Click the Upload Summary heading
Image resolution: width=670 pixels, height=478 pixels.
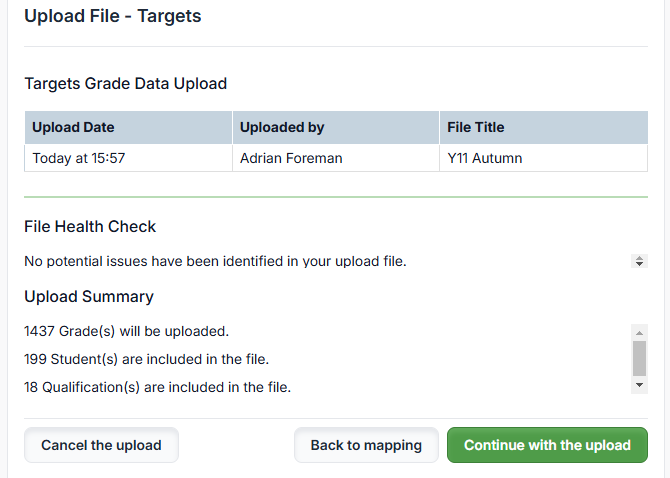click(x=89, y=296)
